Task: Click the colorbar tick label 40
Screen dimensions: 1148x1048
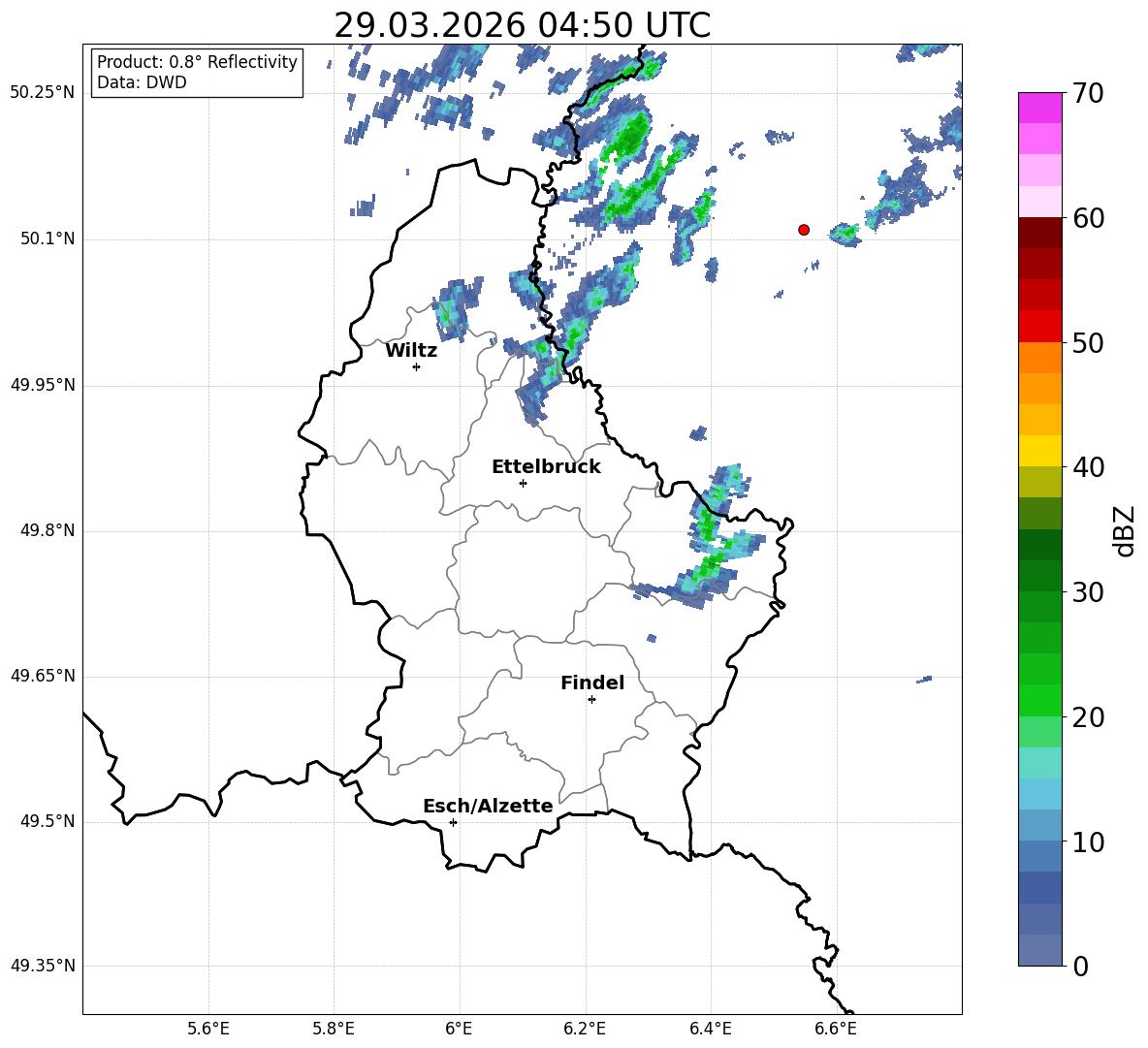Action: (x=1088, y=467)
